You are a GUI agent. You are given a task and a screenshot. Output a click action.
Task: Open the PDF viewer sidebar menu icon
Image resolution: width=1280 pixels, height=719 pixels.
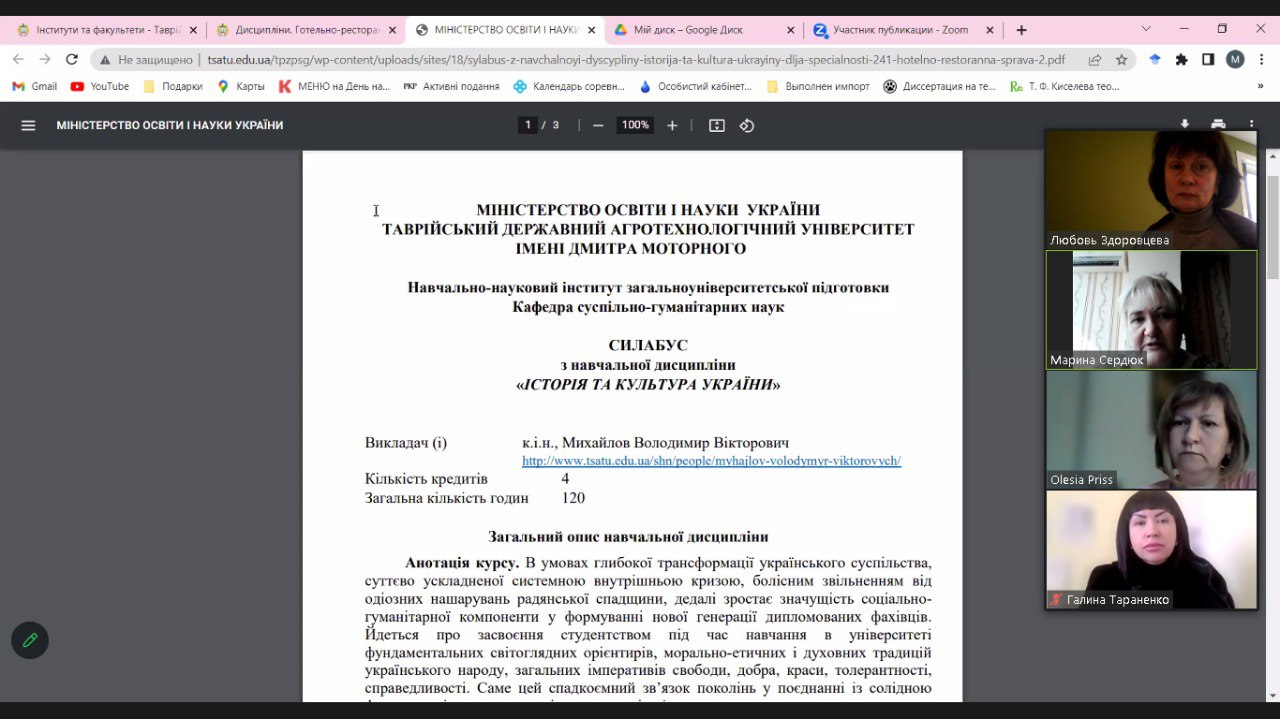click(28, 125)
